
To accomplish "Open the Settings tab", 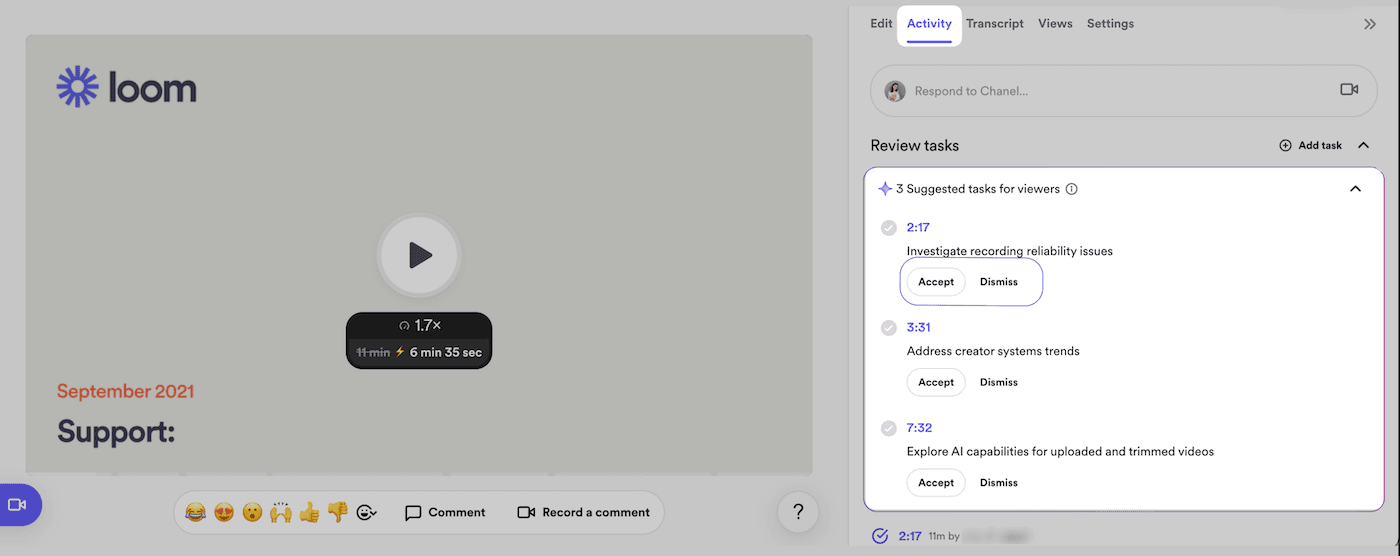I will (x=1110, y=24).
